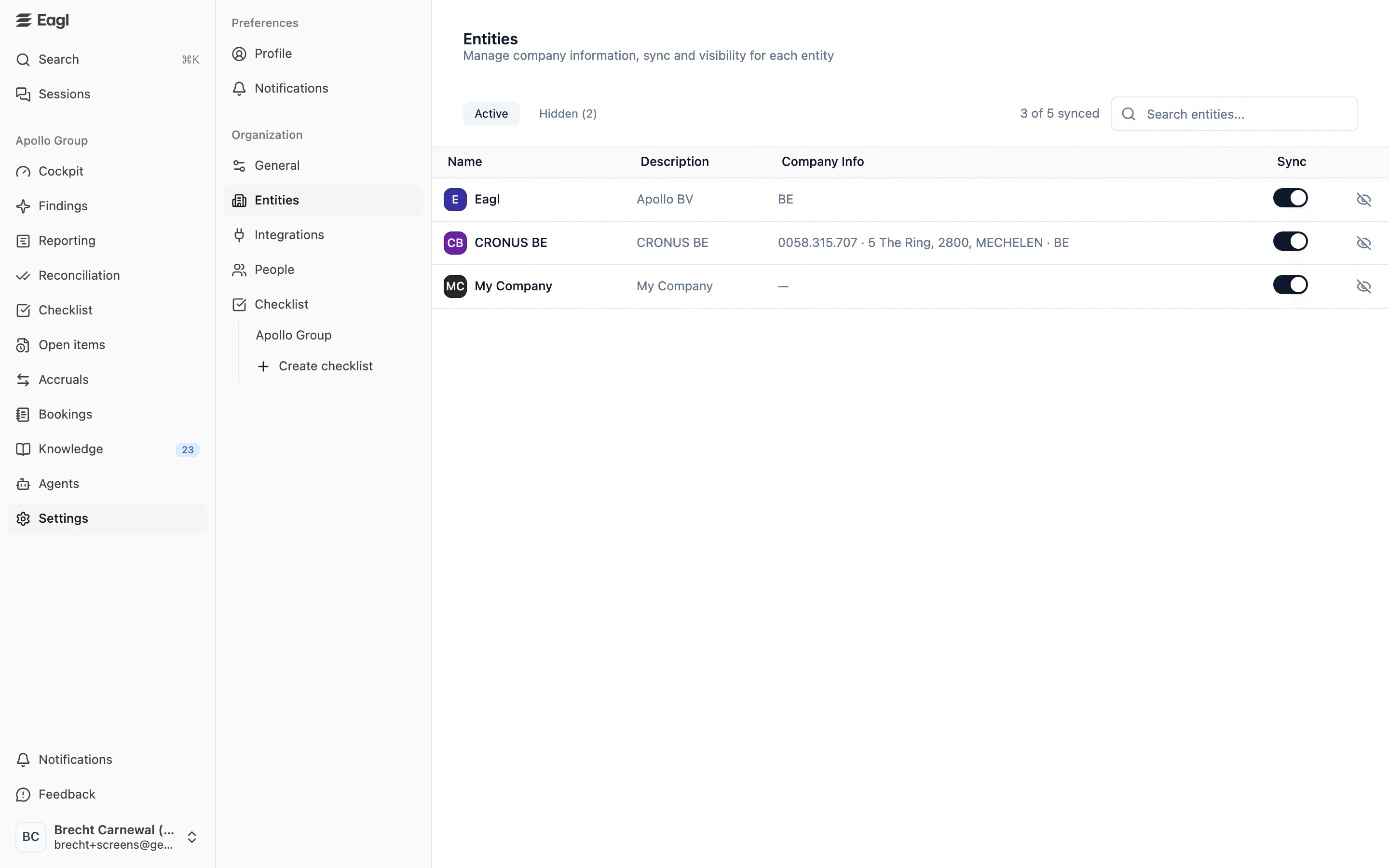The height and width of the screenshot is (868, 1389).
Task: Open Agents robot icon
Action: [23, 484]
